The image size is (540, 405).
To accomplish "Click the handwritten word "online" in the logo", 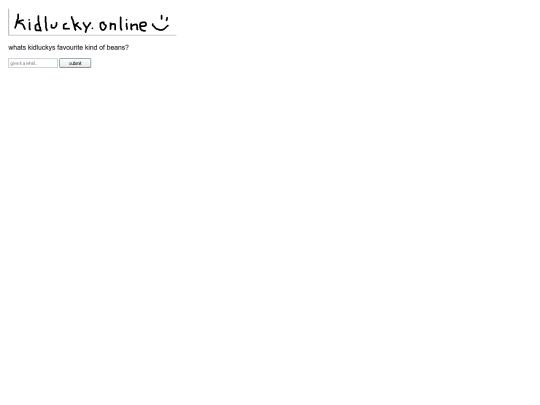I will click(123, 24).
